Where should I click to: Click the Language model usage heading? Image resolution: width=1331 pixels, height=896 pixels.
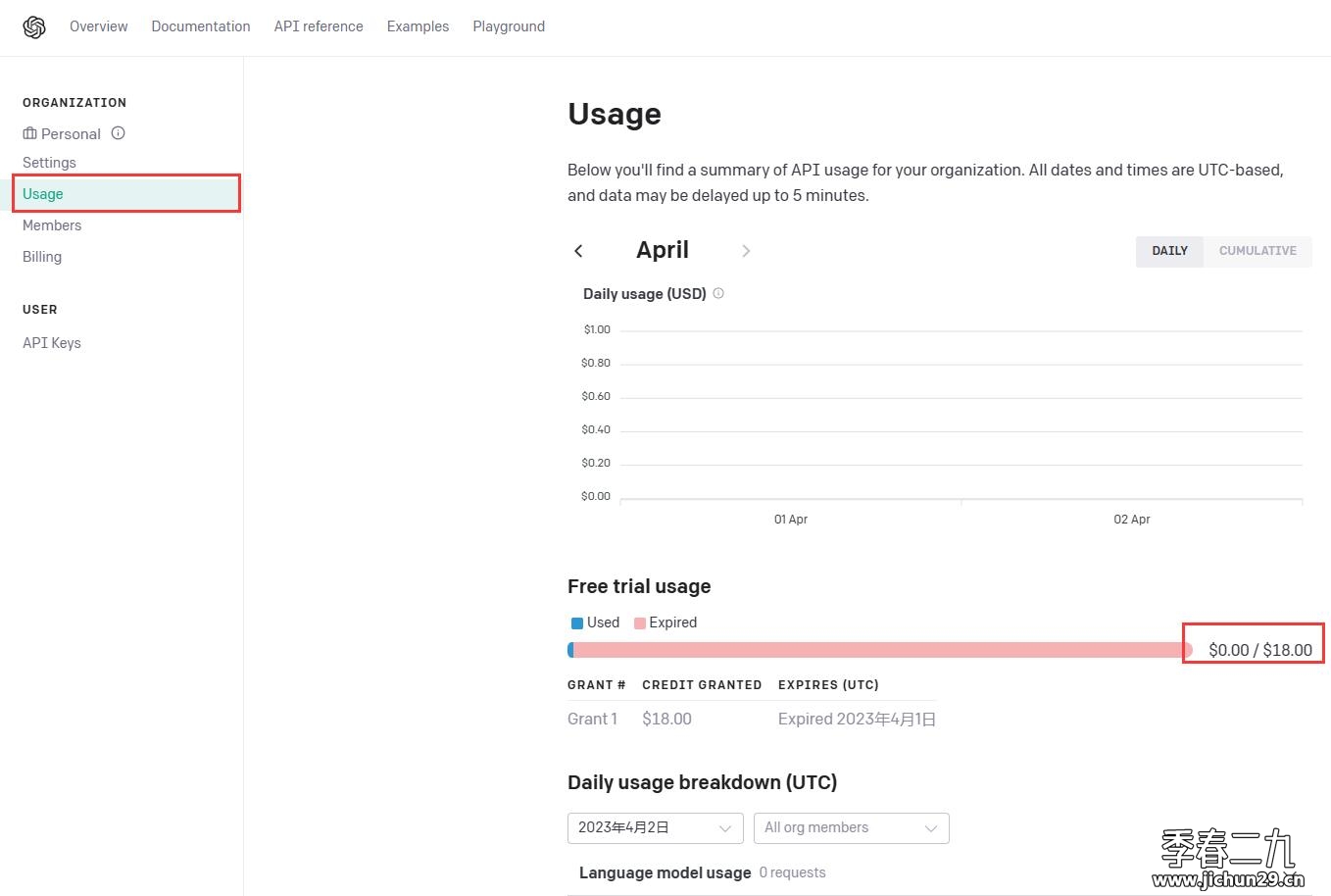pyautogui.click(x=665, y=872)
